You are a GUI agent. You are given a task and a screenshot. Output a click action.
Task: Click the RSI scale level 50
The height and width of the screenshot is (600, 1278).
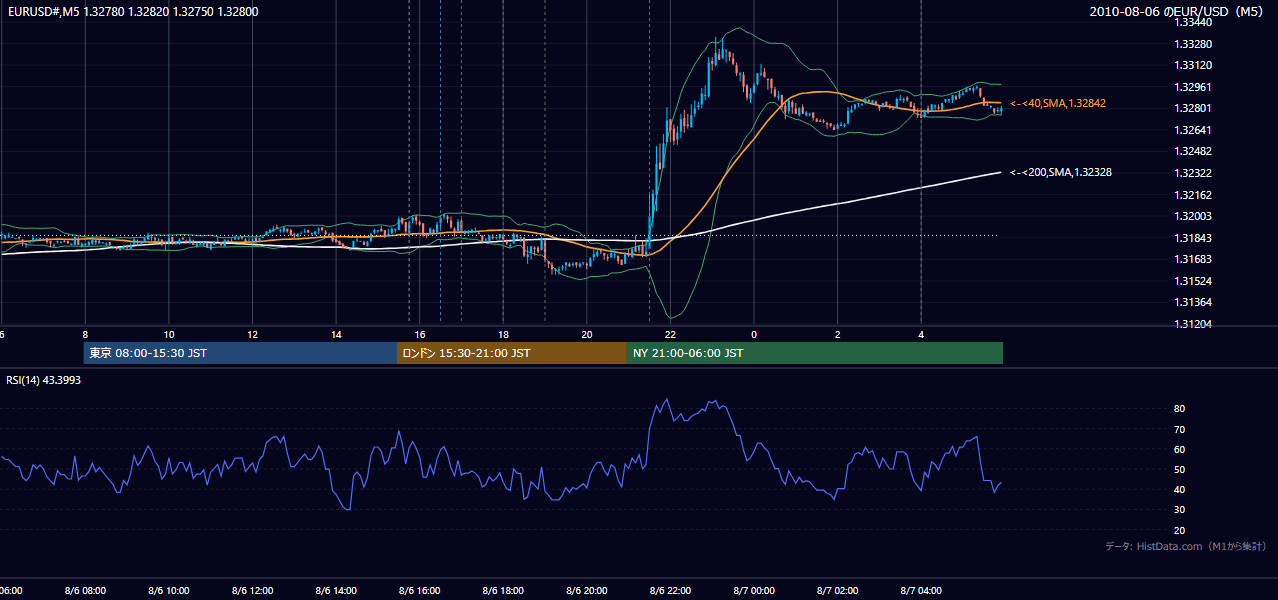tap(1180, 469)
